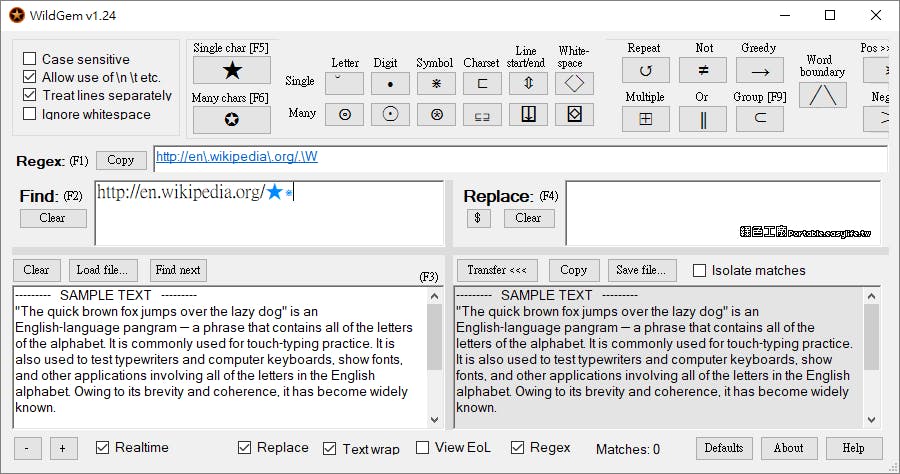This screenshot has height=474, width=900.
Task: Insert single Charset wildcard
Action: [x=482, y=84]
